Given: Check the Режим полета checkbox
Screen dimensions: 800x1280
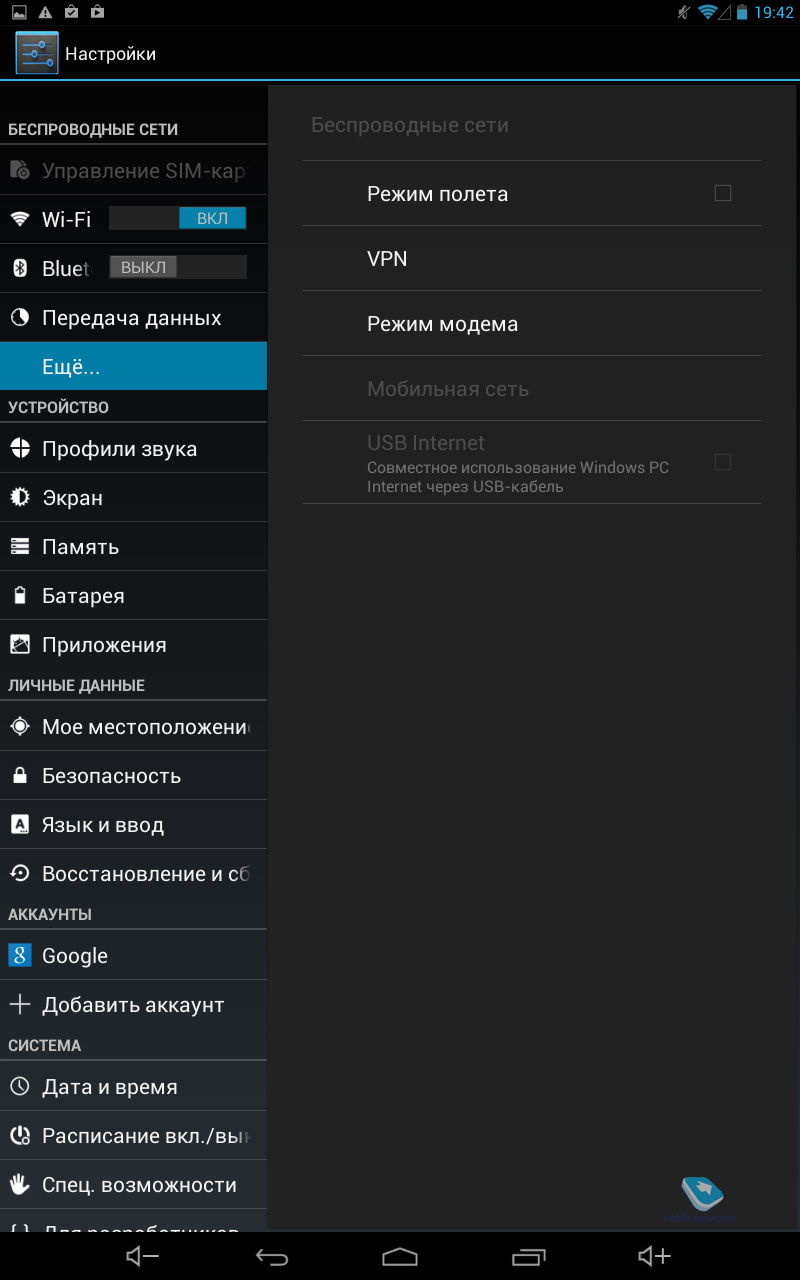Looking at the screenshot, I should [x=723, y=194].
